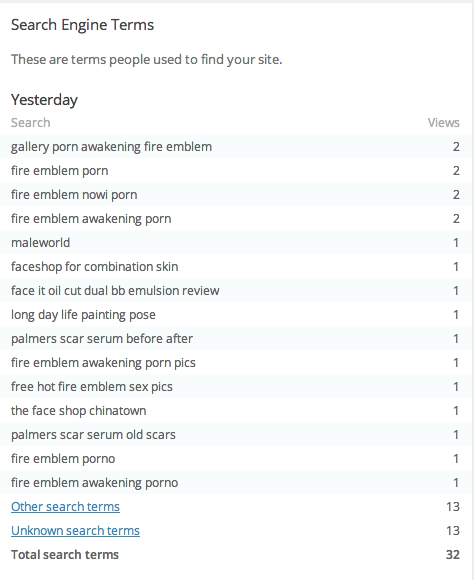Select the maleworld search term row

[x=237, y=243]
